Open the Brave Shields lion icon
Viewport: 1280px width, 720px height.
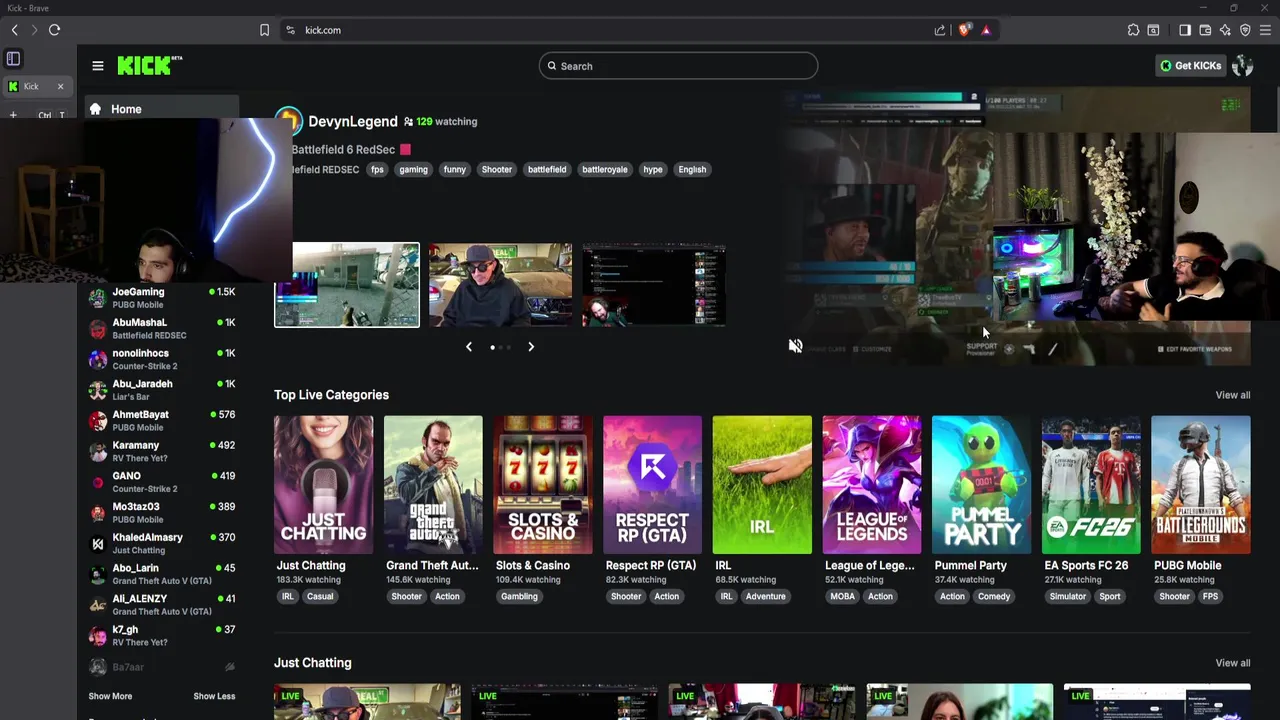(x=964, y=30)
